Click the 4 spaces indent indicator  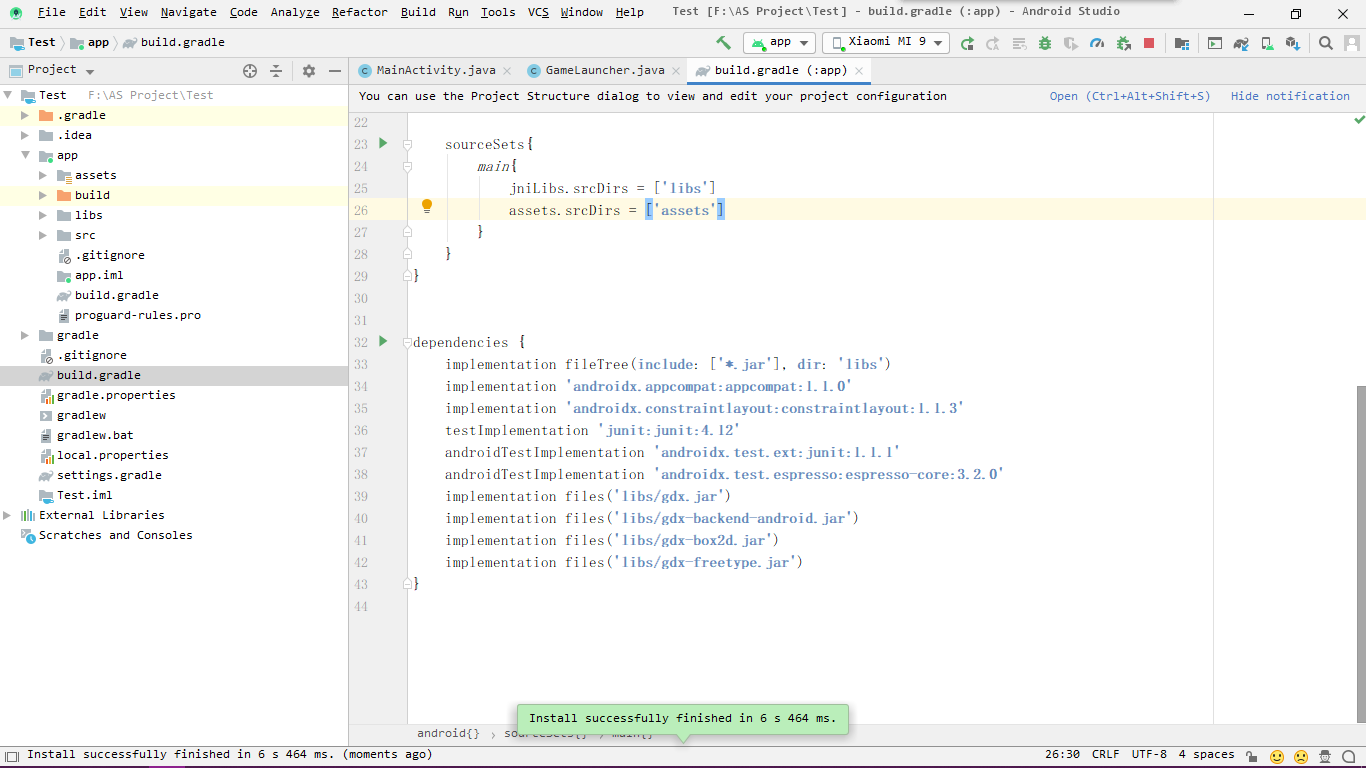[1206, 755]
